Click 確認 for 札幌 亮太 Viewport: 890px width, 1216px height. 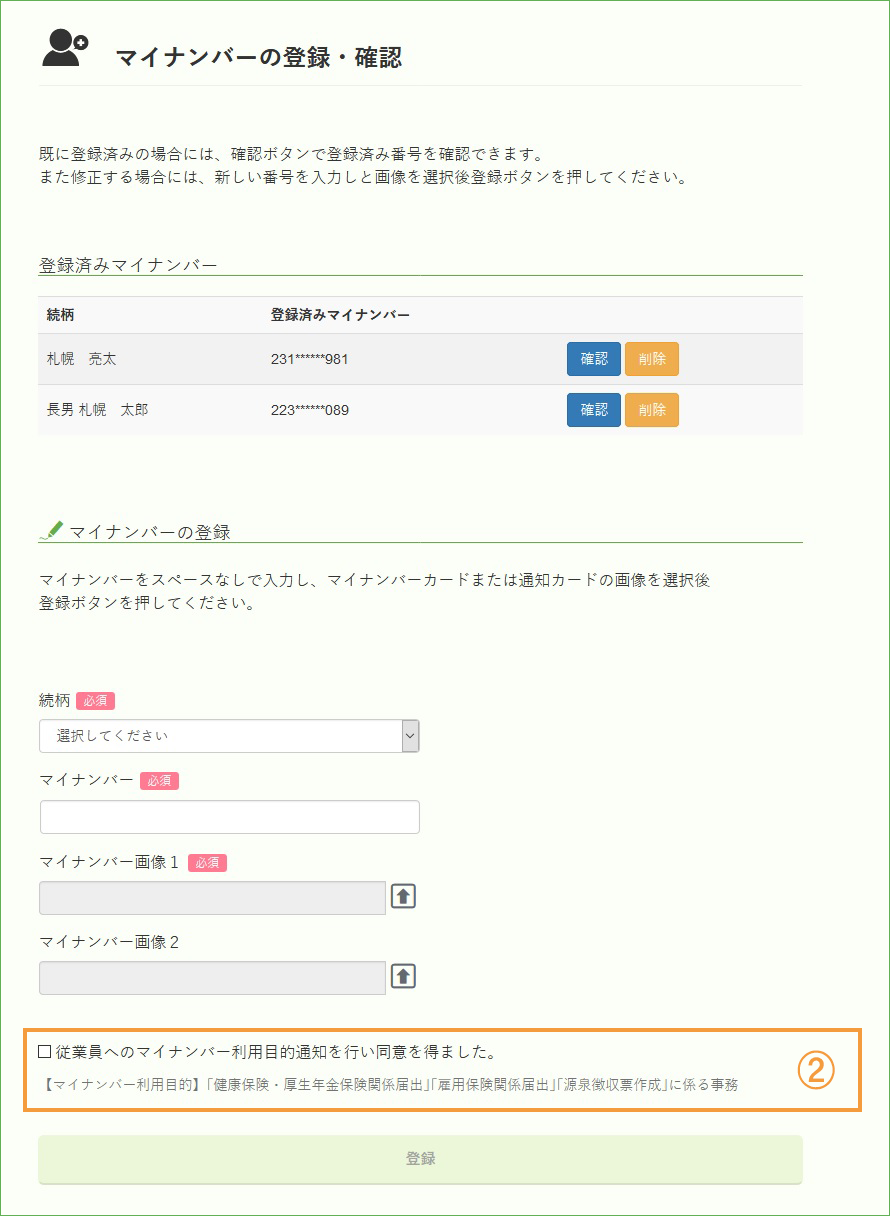pyautogui.click(x=594, y=359)
